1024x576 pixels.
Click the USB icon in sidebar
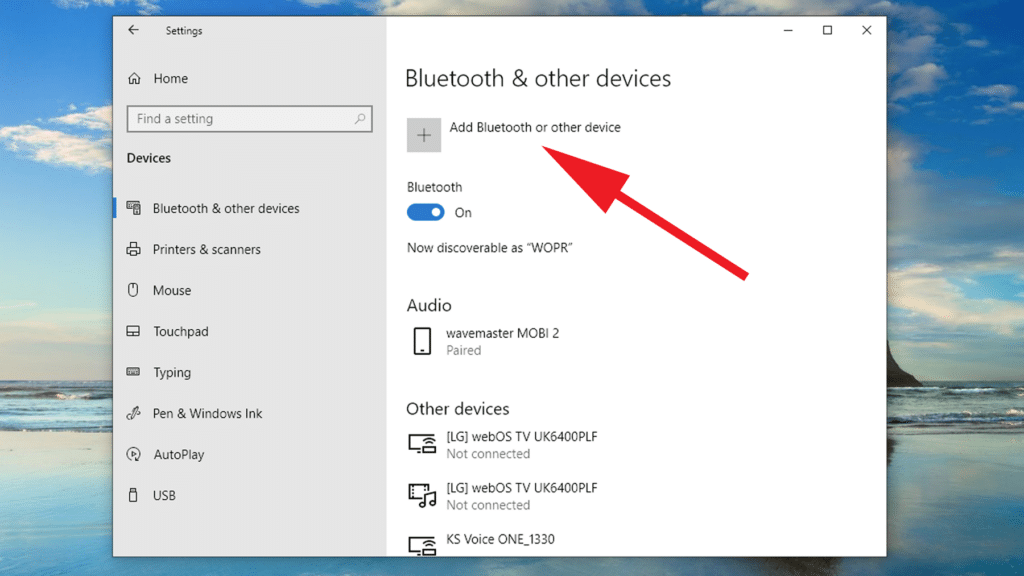click(x=133, y=495)
